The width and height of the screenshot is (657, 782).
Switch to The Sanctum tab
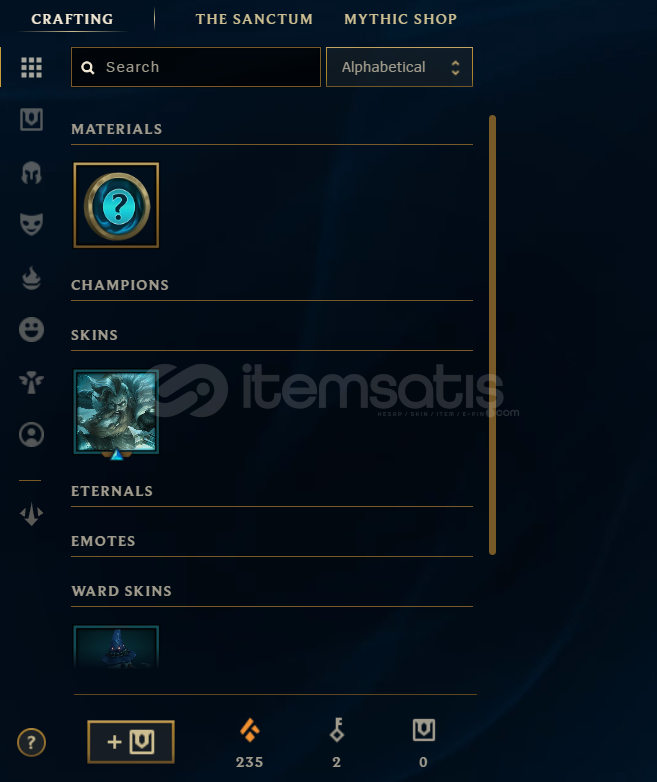[254, 19]
